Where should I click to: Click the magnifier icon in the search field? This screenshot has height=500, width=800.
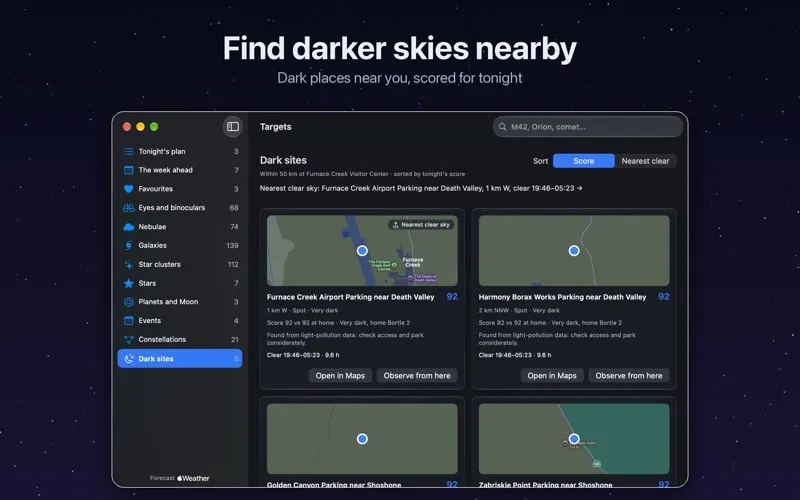[x=502, y=127]
